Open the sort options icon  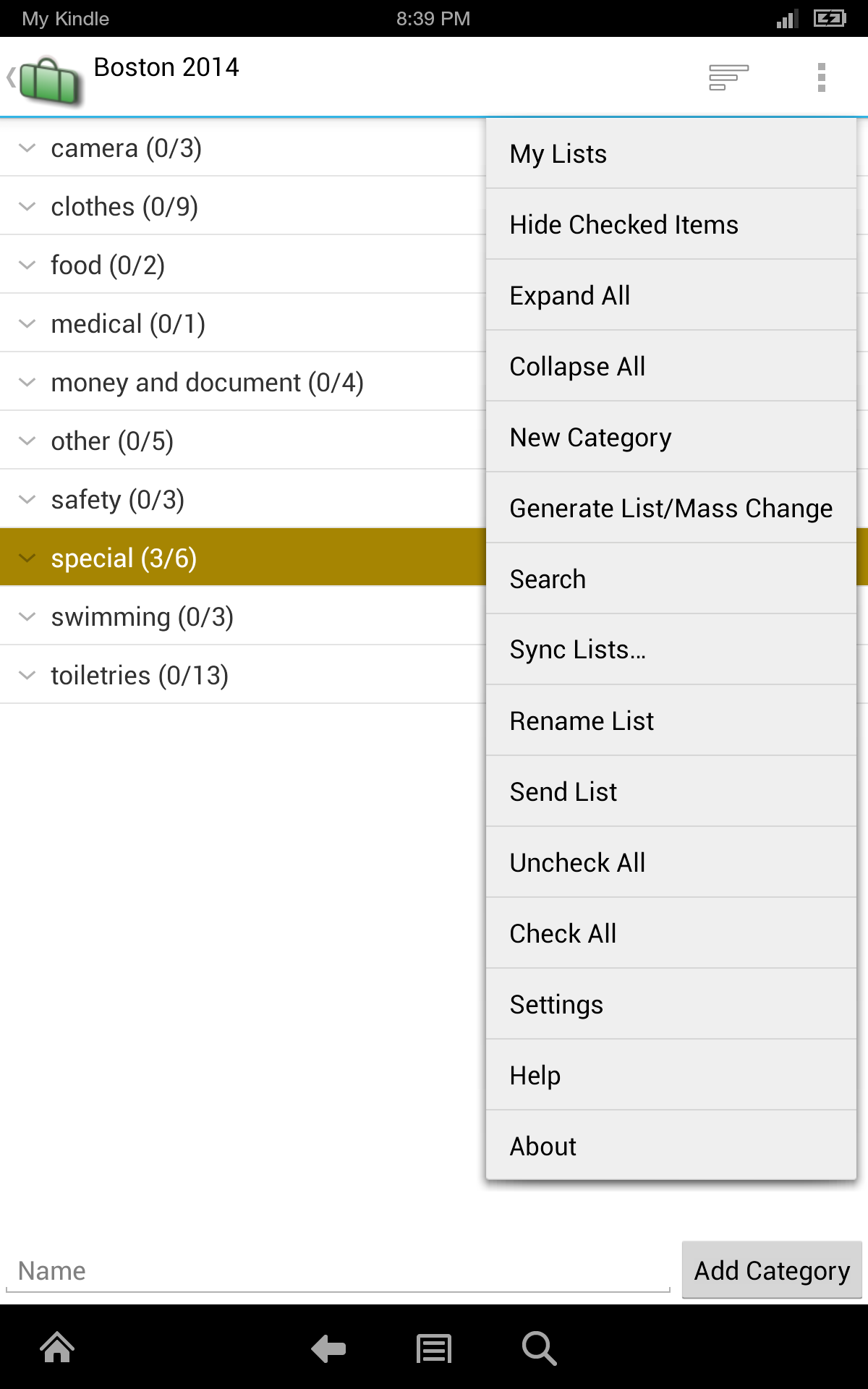(727, 77)
